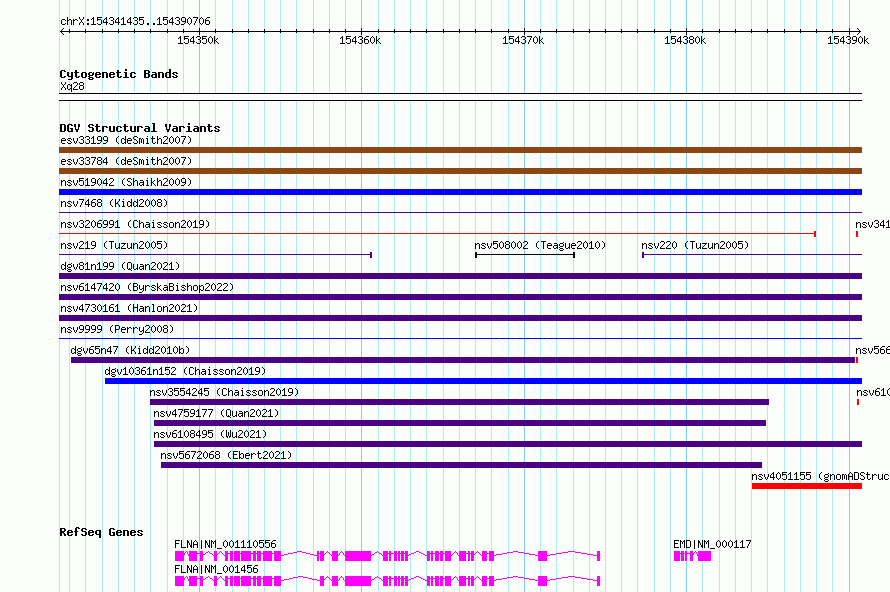
Task: Click the Xq28 cytogenetic band label
Action: click(72, 86)
